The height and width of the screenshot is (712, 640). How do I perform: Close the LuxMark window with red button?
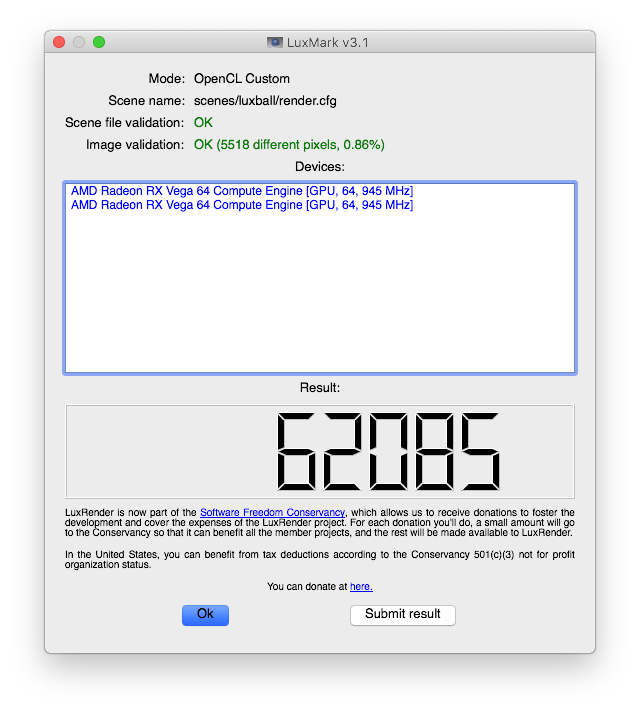pos(59,42)
